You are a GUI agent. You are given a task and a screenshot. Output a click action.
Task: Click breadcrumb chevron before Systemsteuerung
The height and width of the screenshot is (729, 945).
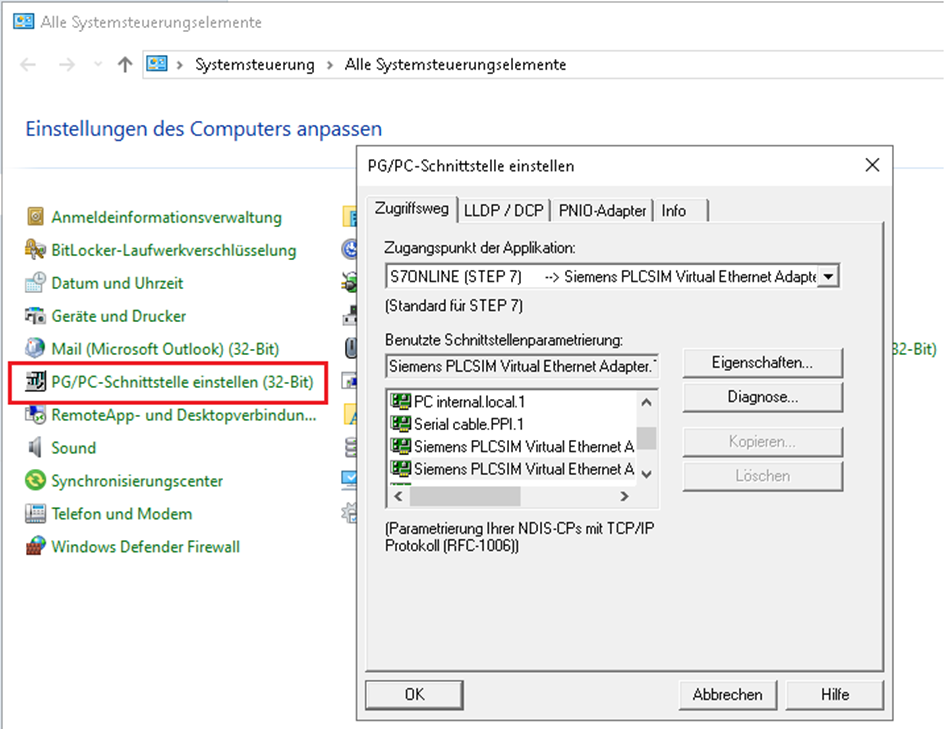[x=179, y=64]
